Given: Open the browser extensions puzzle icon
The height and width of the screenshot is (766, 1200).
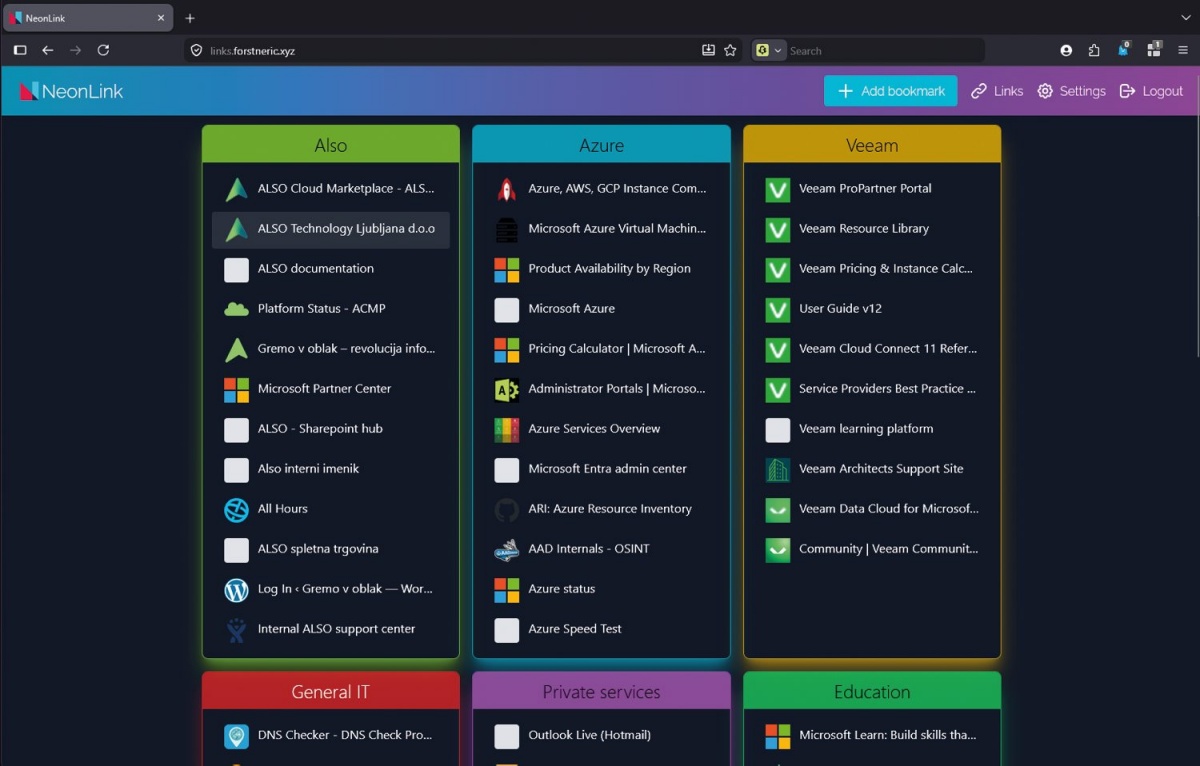Looking at the screenshot, I should coord(1094,50).
